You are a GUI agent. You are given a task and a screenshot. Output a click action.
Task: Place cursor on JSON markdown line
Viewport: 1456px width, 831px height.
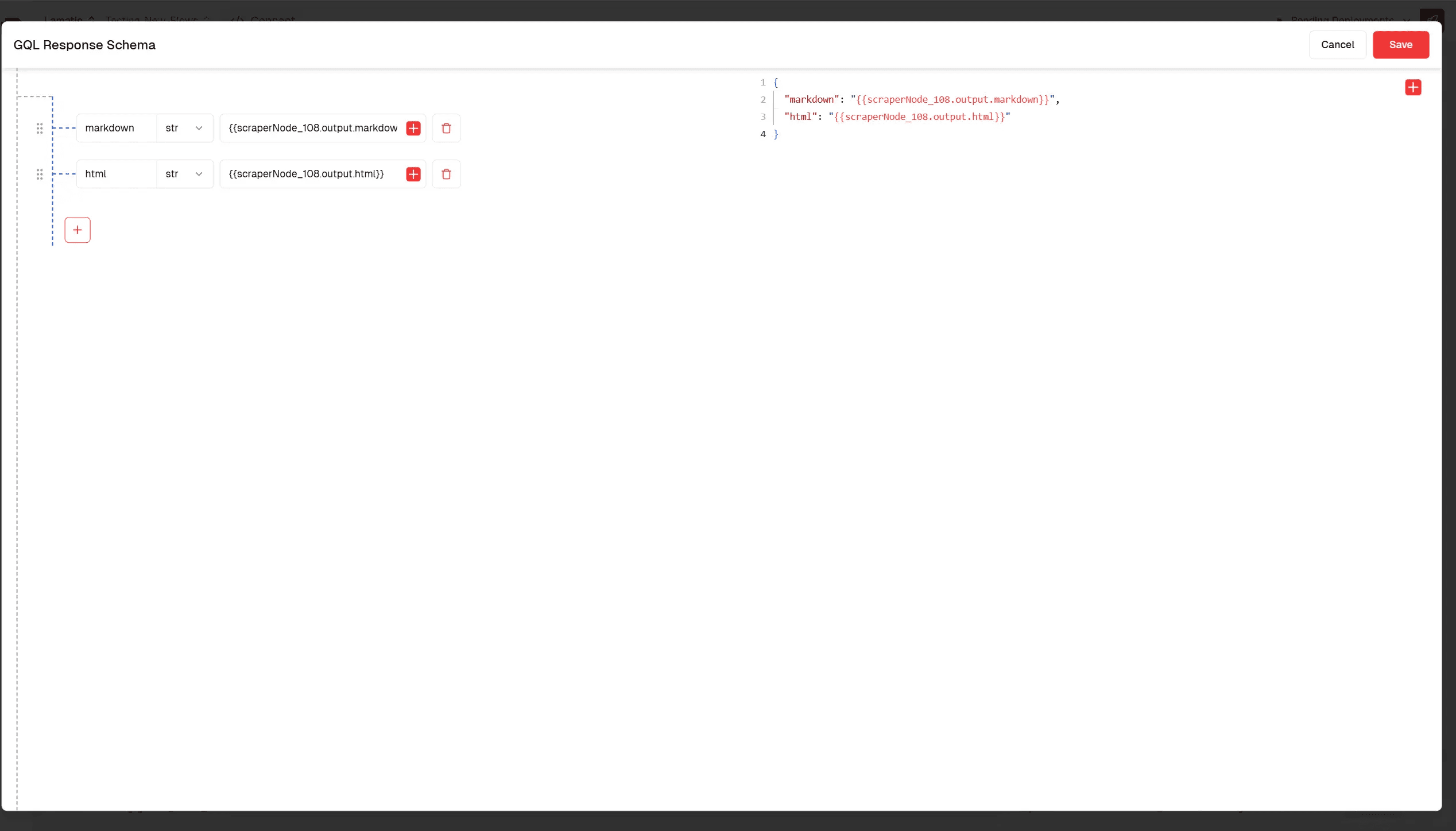pyautogui.click(x=921, y=100)
